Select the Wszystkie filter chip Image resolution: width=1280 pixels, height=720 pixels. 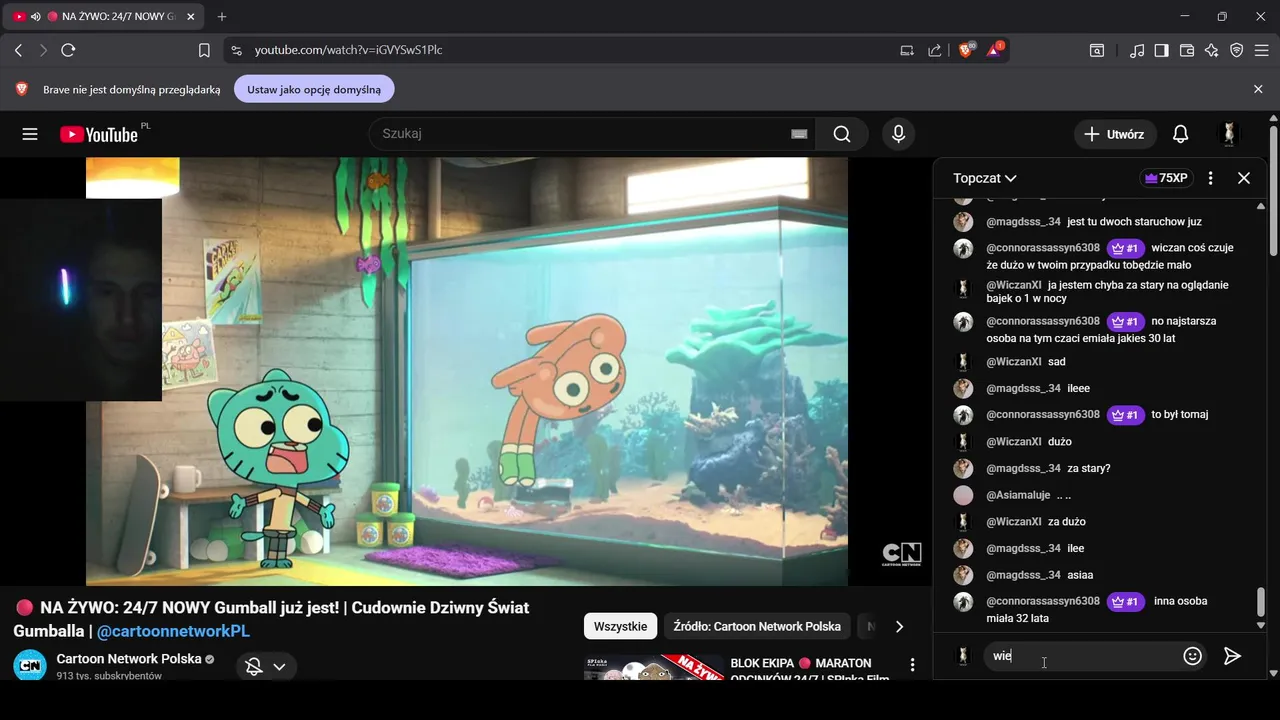[x=620, y=627]
